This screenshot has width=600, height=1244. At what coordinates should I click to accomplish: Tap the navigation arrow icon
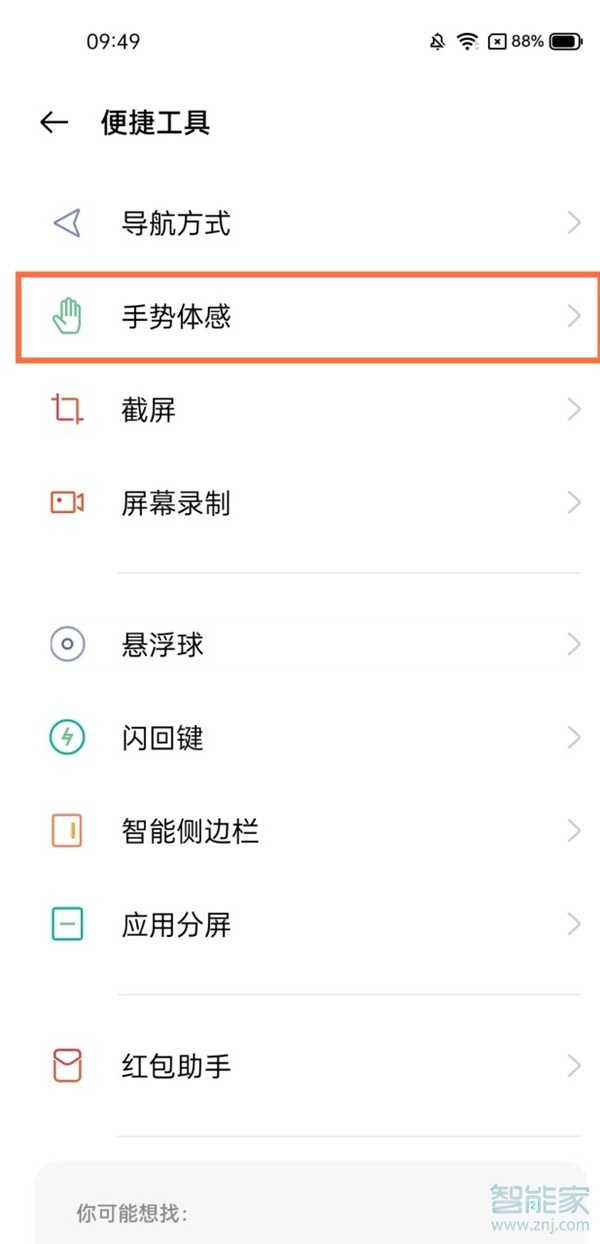(x=67, y=223)
